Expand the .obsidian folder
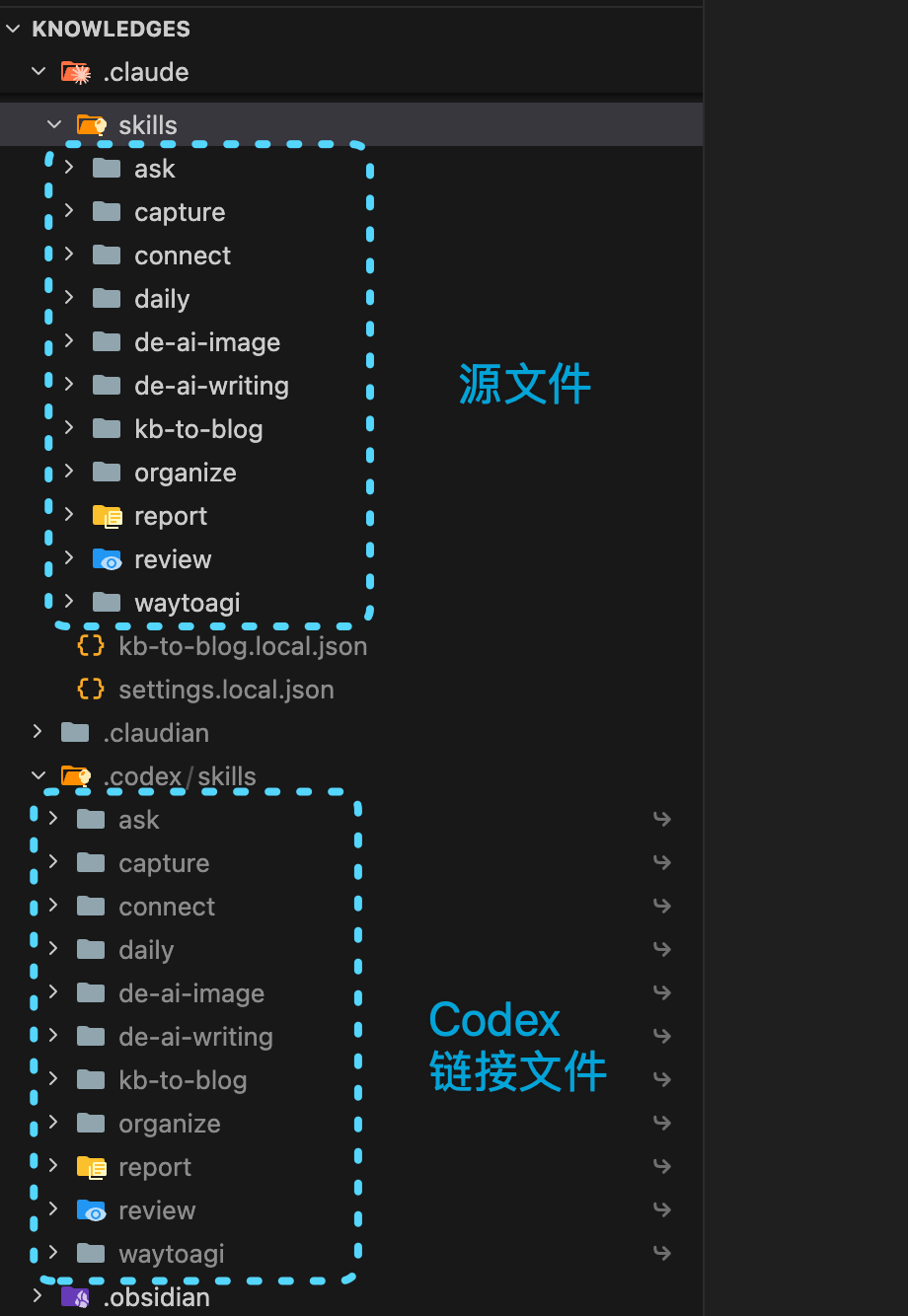Screen dimensions: 908x1316 38,1297
